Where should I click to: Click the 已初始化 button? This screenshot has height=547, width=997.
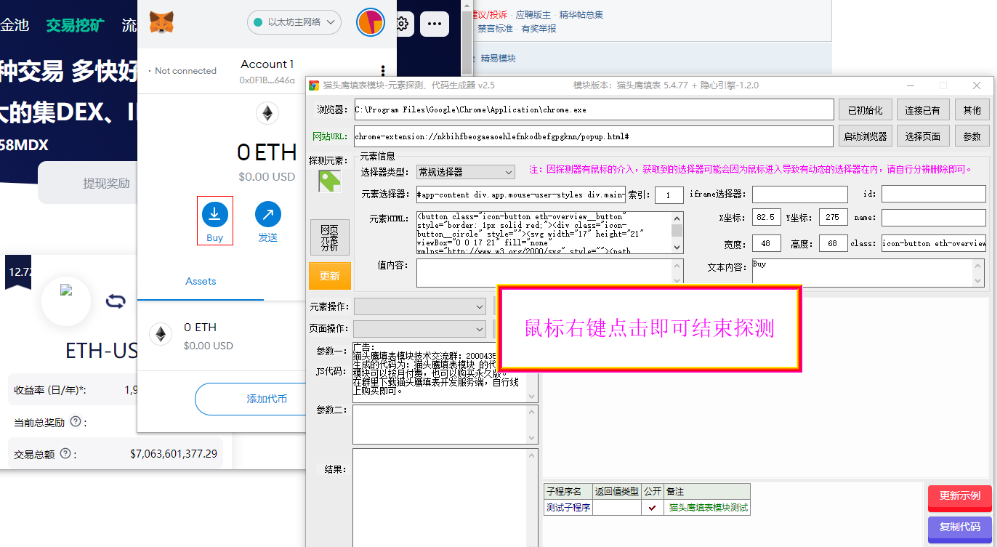pos(865,110)
